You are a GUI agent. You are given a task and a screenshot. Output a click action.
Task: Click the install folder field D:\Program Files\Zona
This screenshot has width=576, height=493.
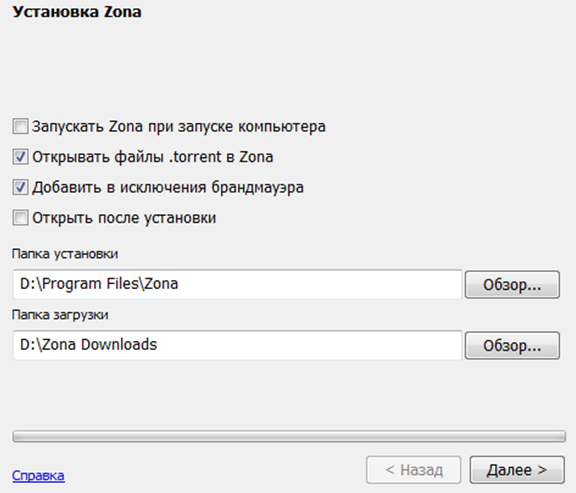(x=237, y=284)
